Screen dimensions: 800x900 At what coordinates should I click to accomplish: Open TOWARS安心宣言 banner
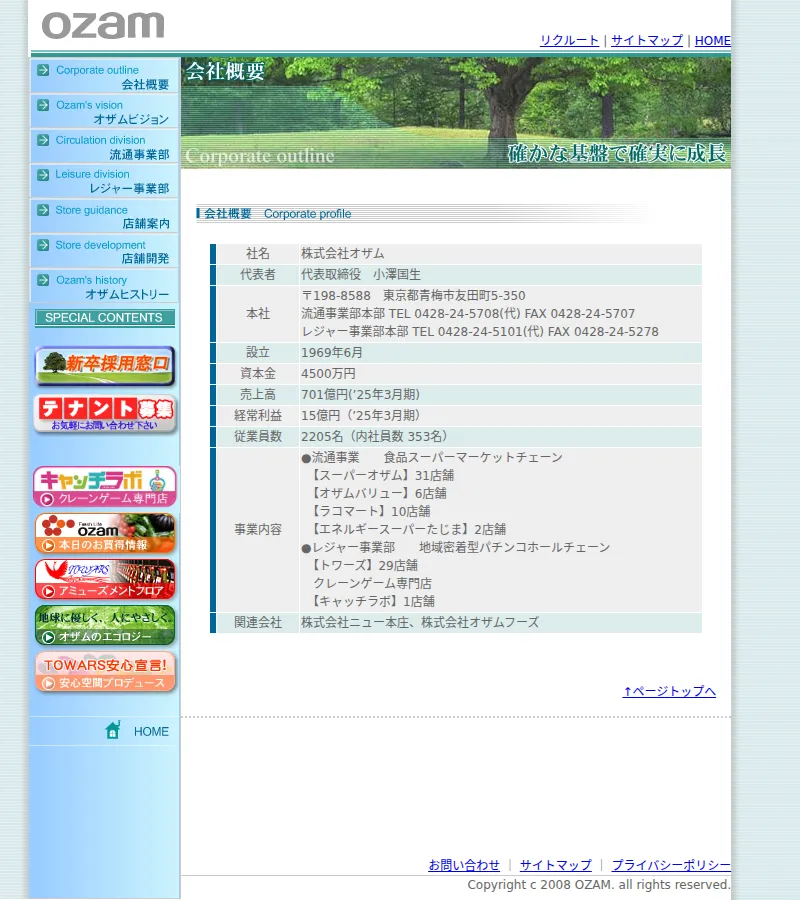point(104,672)
